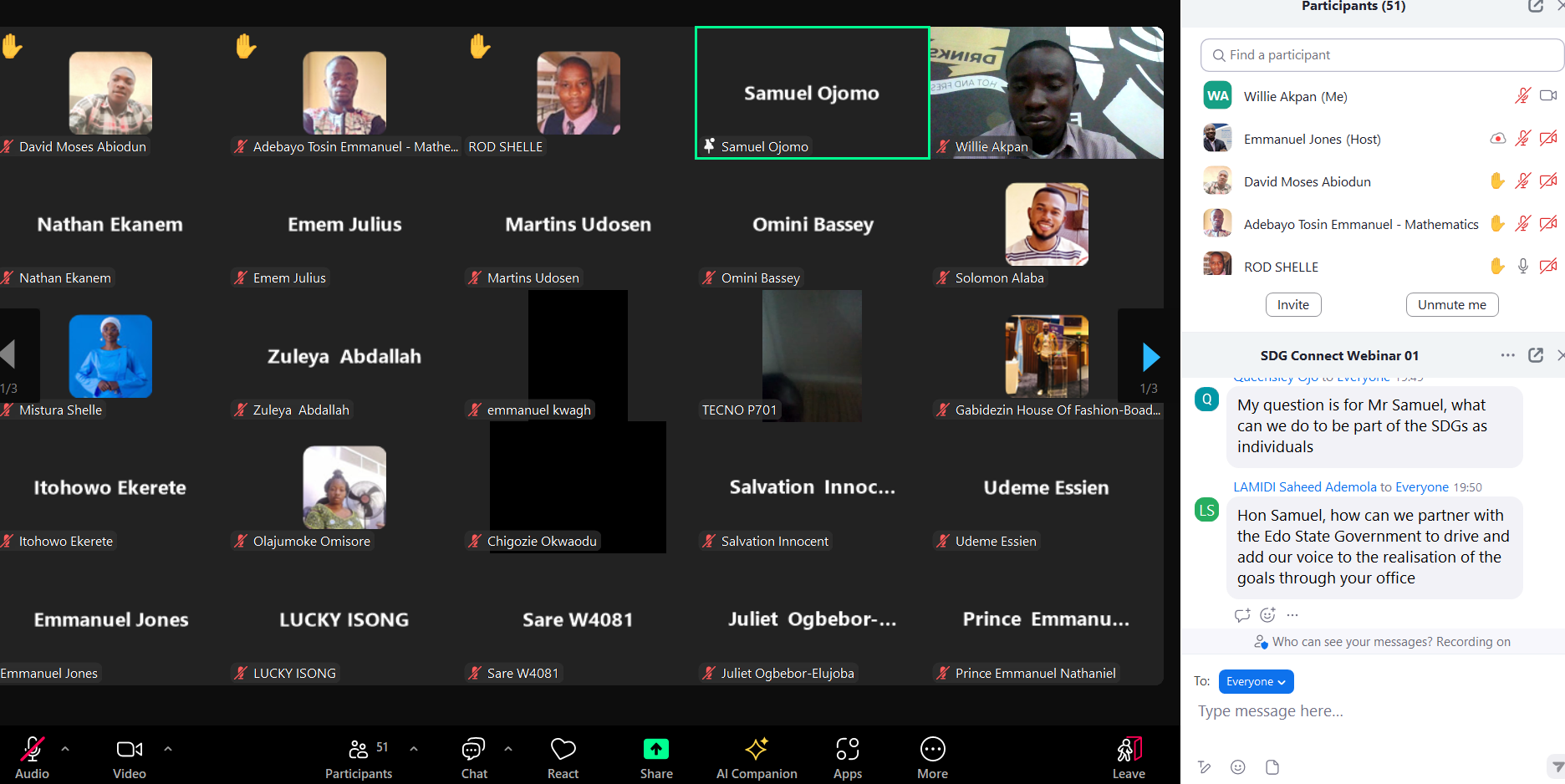Attach a file in the chat input
Viewport: 1565px width, 784px height.
pos(1272,766)
